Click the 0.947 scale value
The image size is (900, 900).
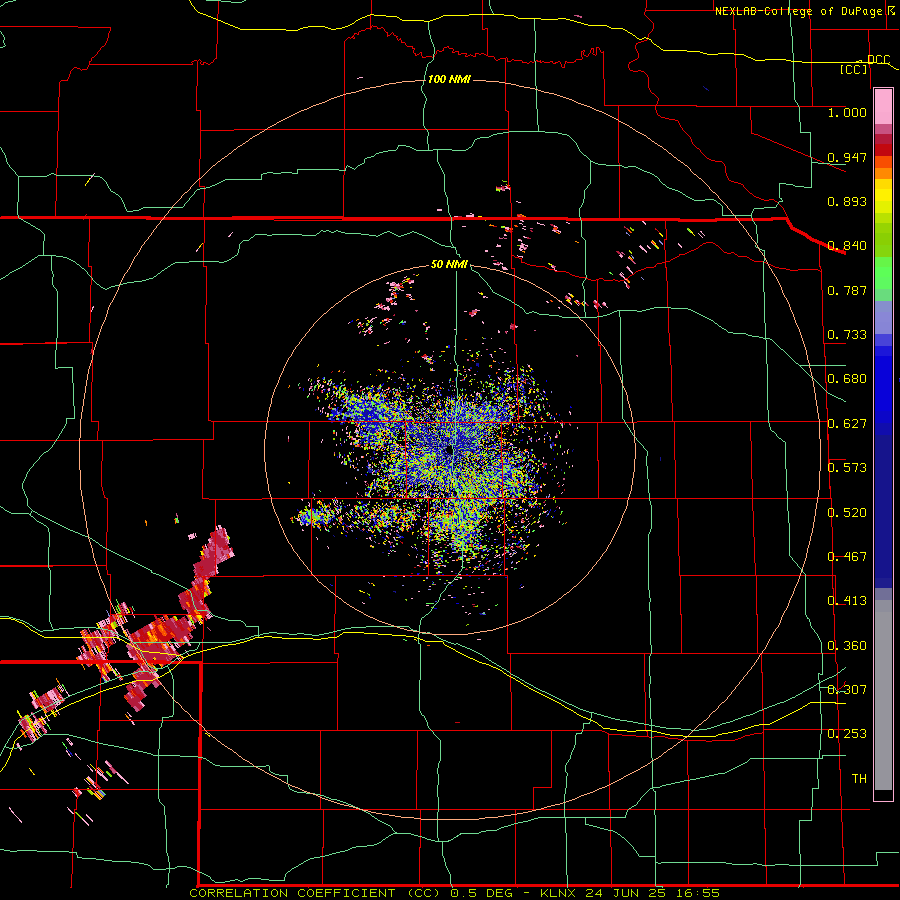click(847, 157)
